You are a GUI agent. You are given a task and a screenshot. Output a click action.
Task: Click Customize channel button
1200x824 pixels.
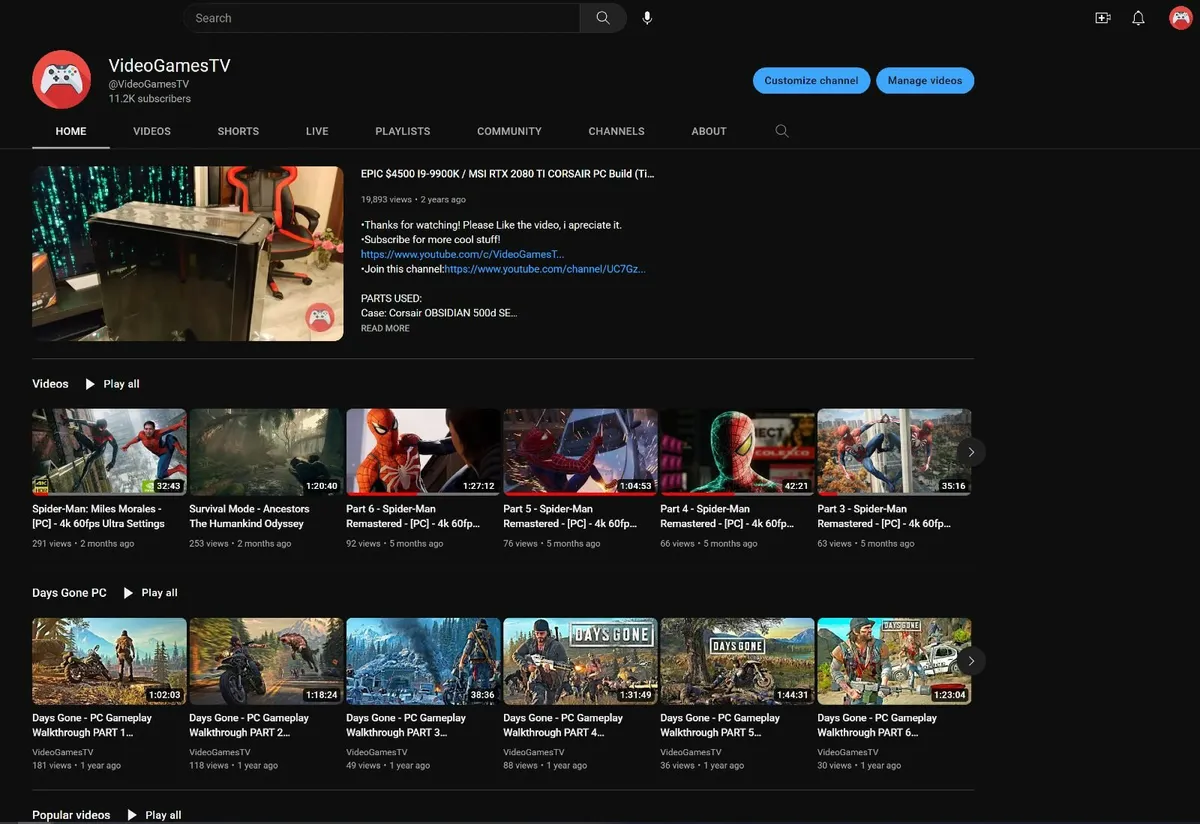tap(811, 81)
